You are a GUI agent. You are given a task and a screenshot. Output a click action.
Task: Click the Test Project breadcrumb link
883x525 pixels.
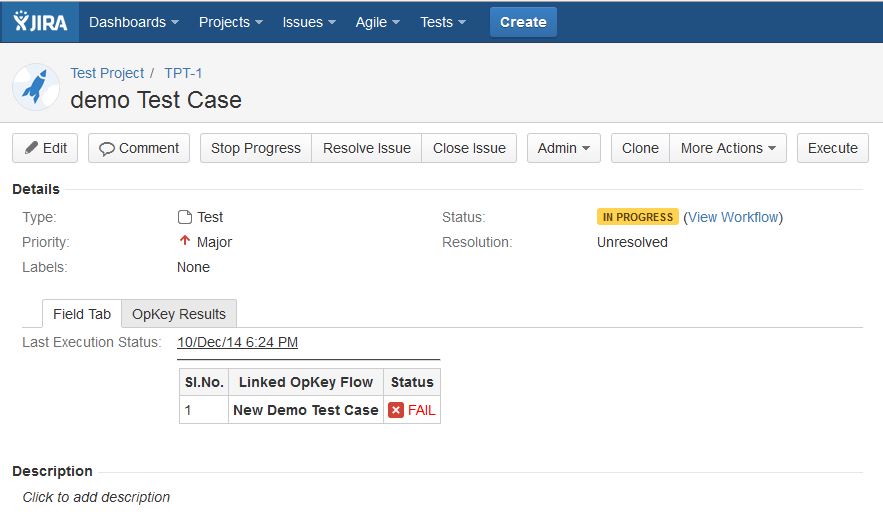point(107,73)
